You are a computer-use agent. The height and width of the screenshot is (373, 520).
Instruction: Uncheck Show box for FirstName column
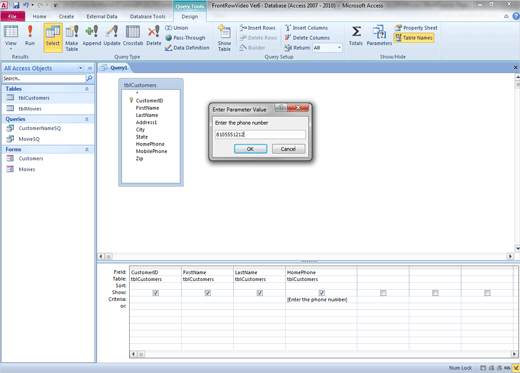[208, 293]
